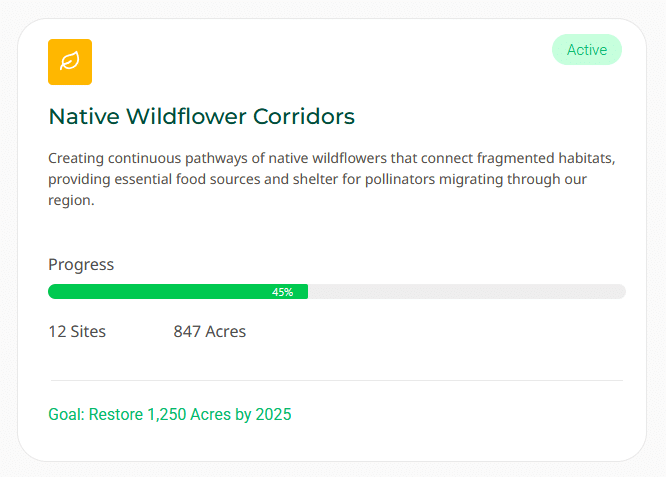Click the word "Native" in the title

pyautogui.click(x=82, y=117)
